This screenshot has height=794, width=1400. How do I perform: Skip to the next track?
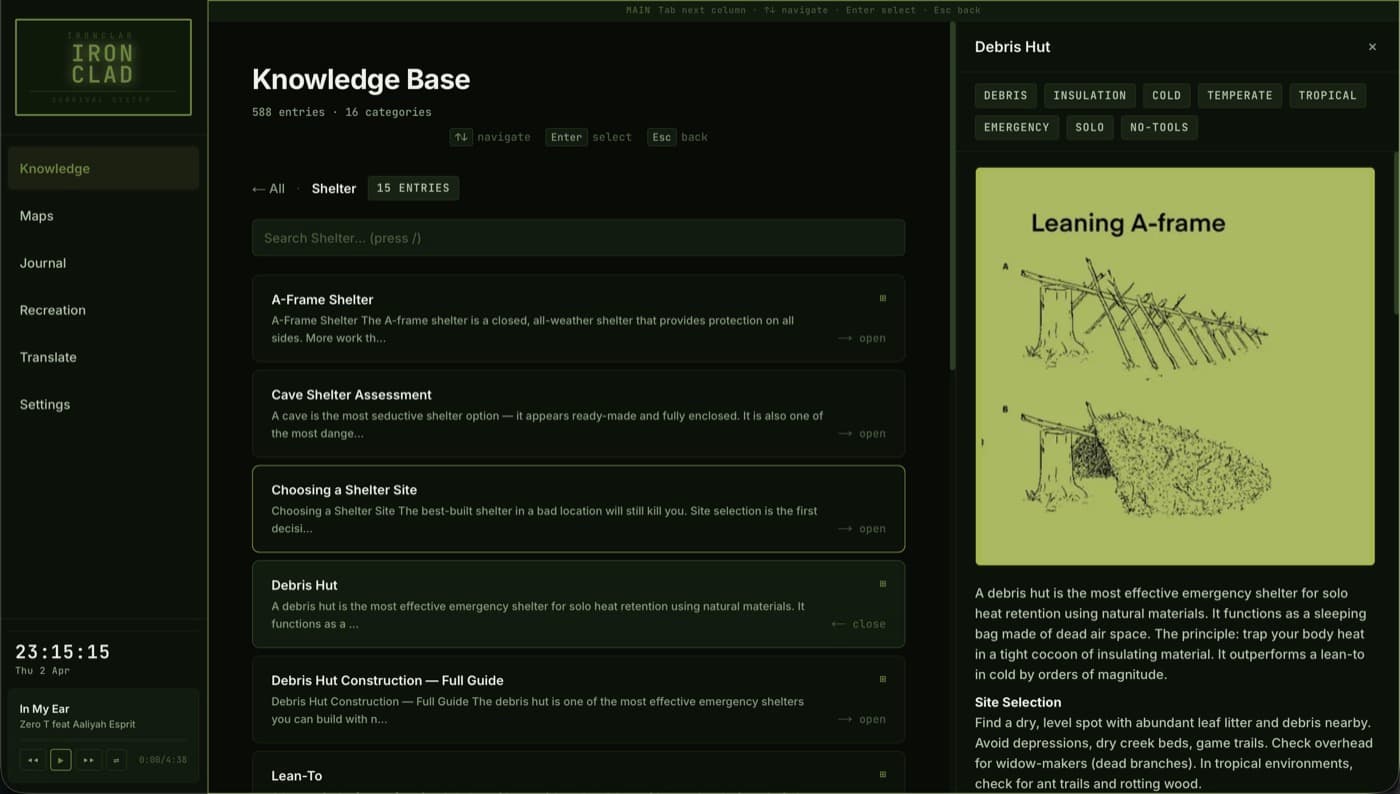coord(88,760)
